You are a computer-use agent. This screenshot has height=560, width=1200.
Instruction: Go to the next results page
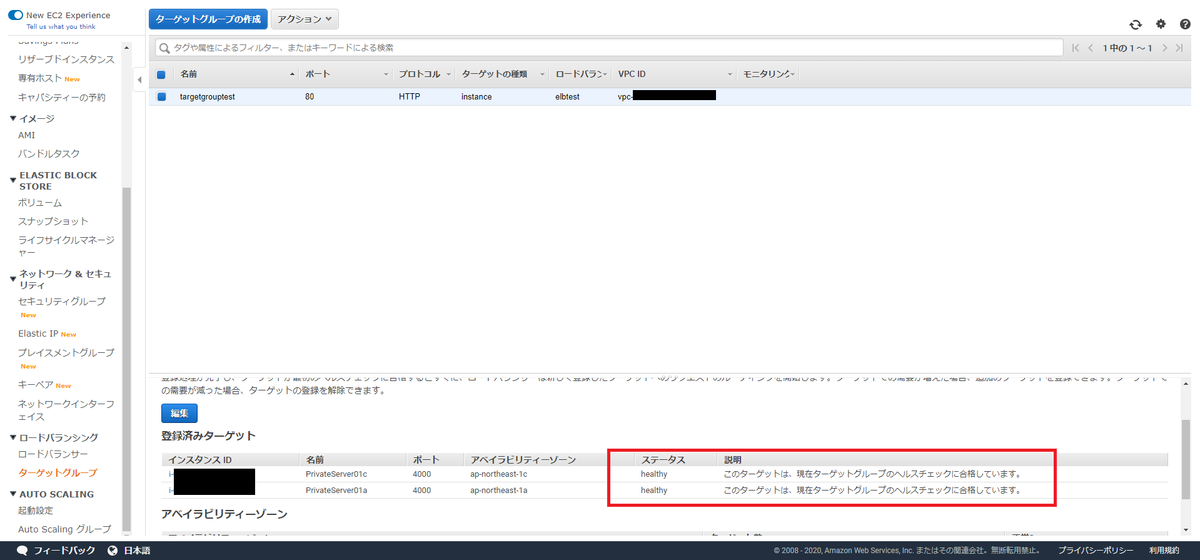[1165, 47]
